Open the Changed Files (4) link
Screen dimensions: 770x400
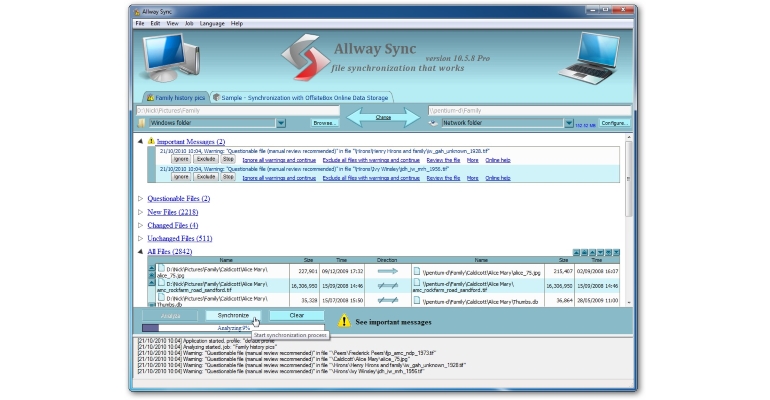coord(173,225)
